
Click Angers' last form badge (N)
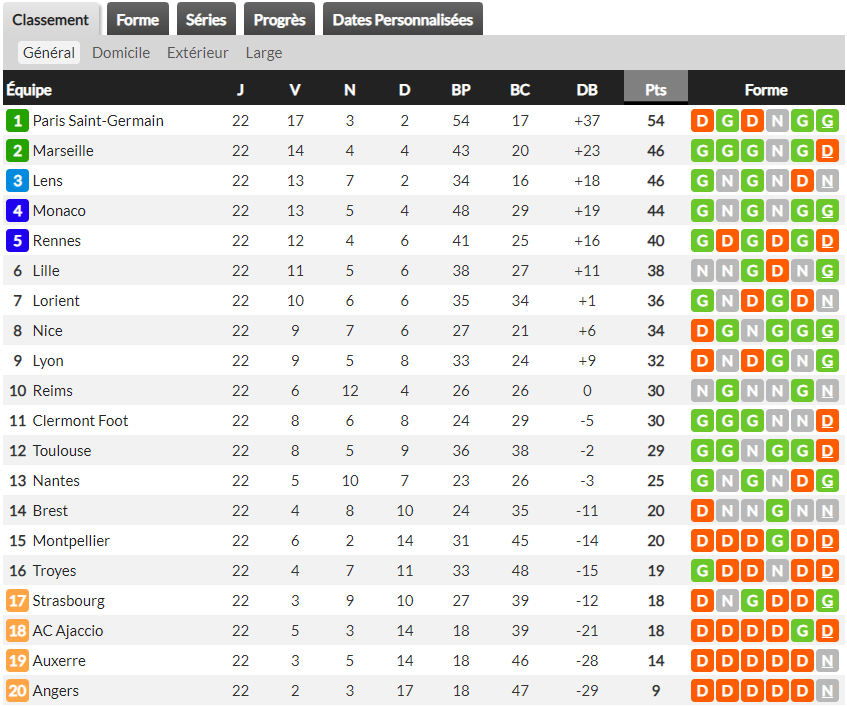coord(827,691)
